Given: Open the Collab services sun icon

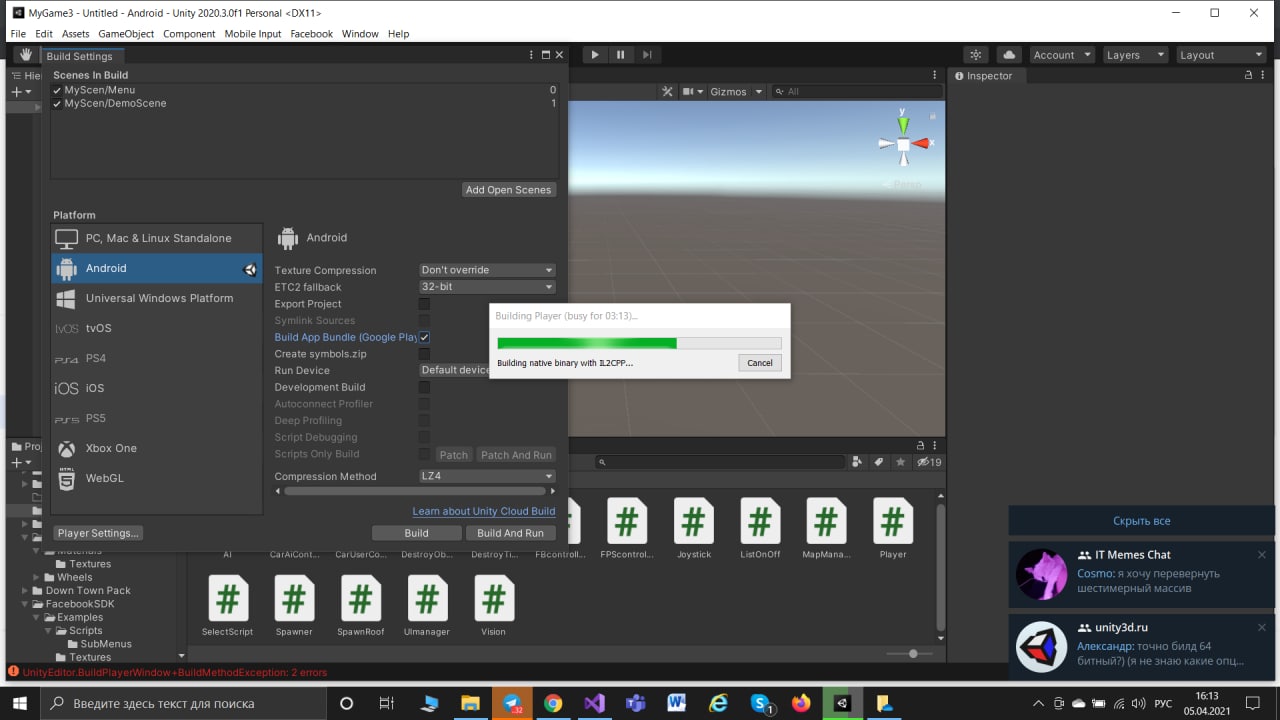Looking at the screenshot, I should click(976, 55).
